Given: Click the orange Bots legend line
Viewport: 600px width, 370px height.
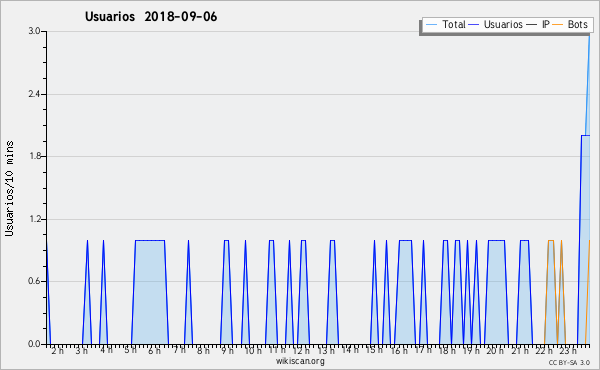Looking at the screenshot, I should (558, 25).
